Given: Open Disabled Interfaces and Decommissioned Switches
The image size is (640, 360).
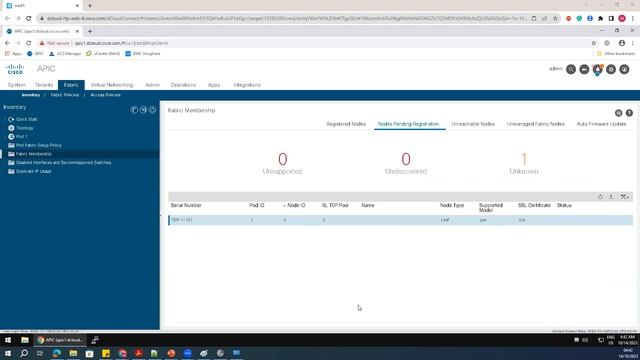Looking at the screenshot, I should 63,162.
